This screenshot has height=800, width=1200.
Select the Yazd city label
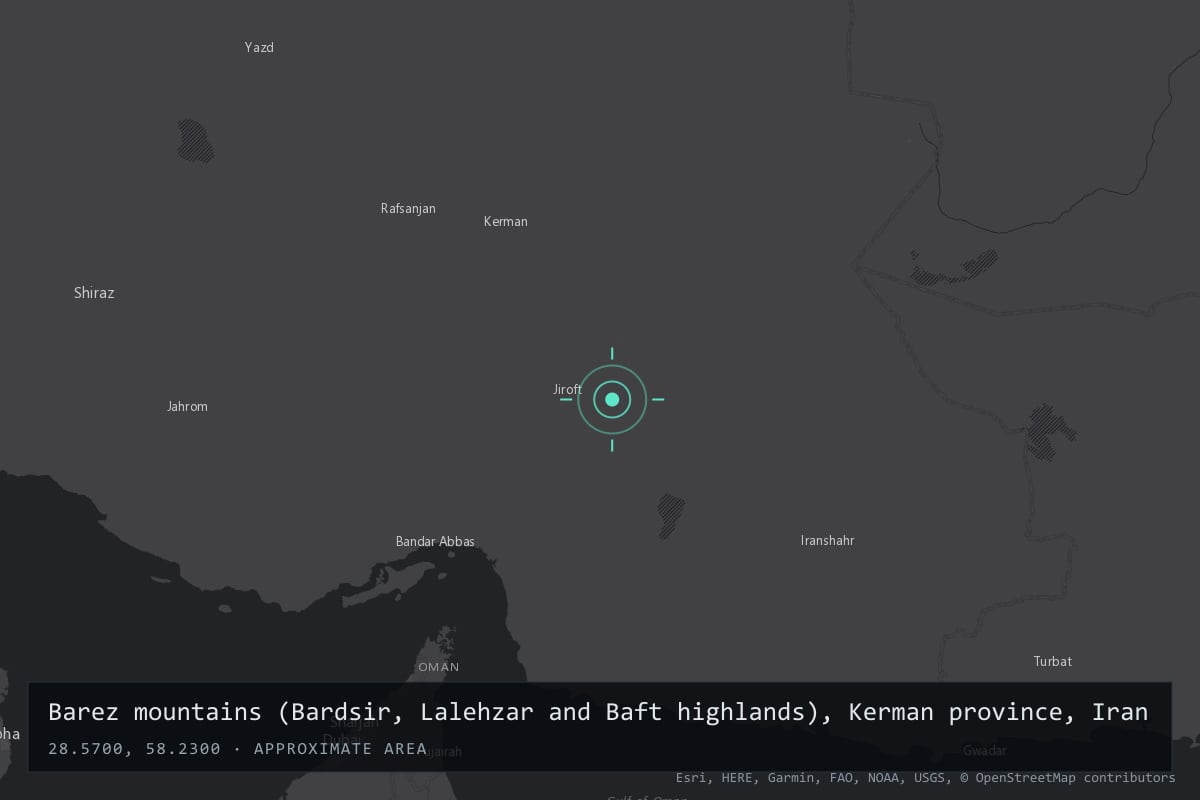click(259, 48)
